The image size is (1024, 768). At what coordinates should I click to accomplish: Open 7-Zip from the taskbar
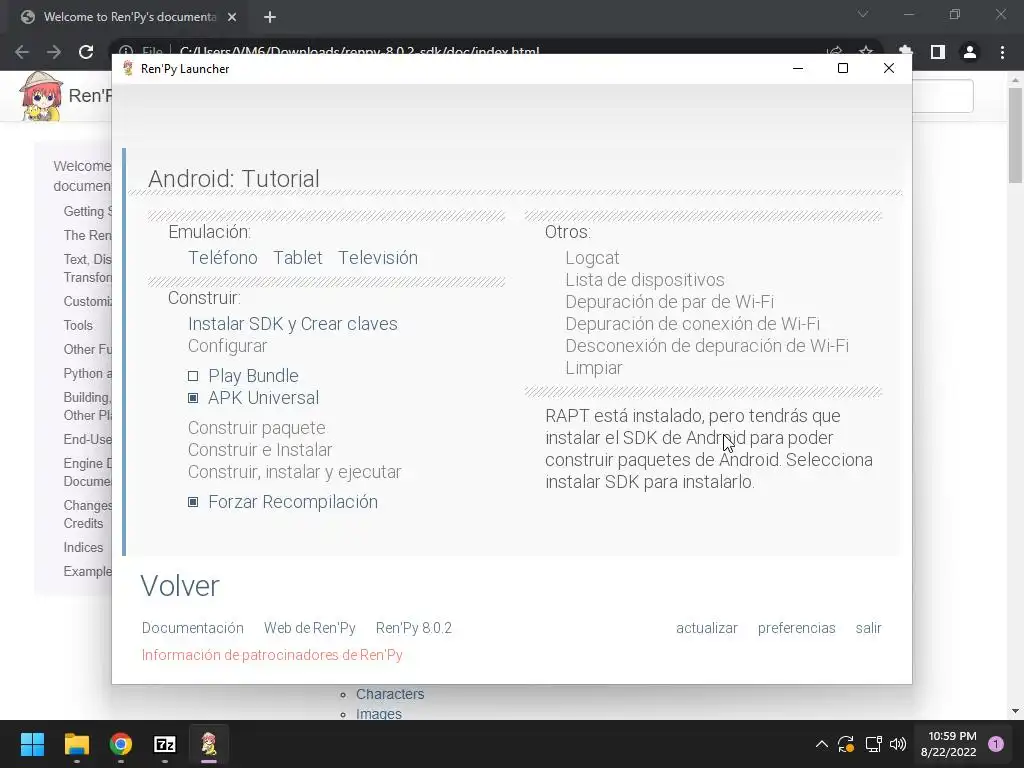(165, 744)
